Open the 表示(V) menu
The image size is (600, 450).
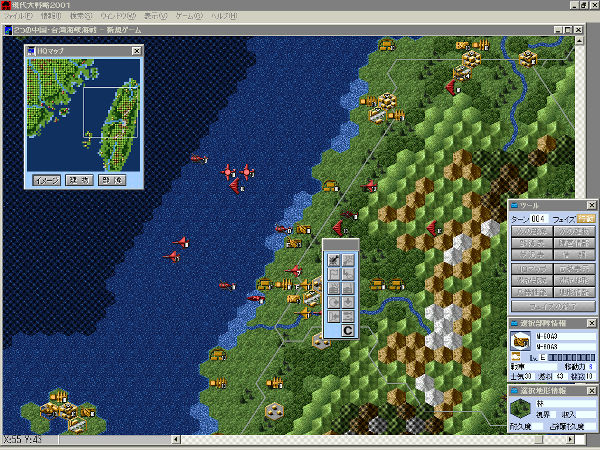click(x=156, y=16)
